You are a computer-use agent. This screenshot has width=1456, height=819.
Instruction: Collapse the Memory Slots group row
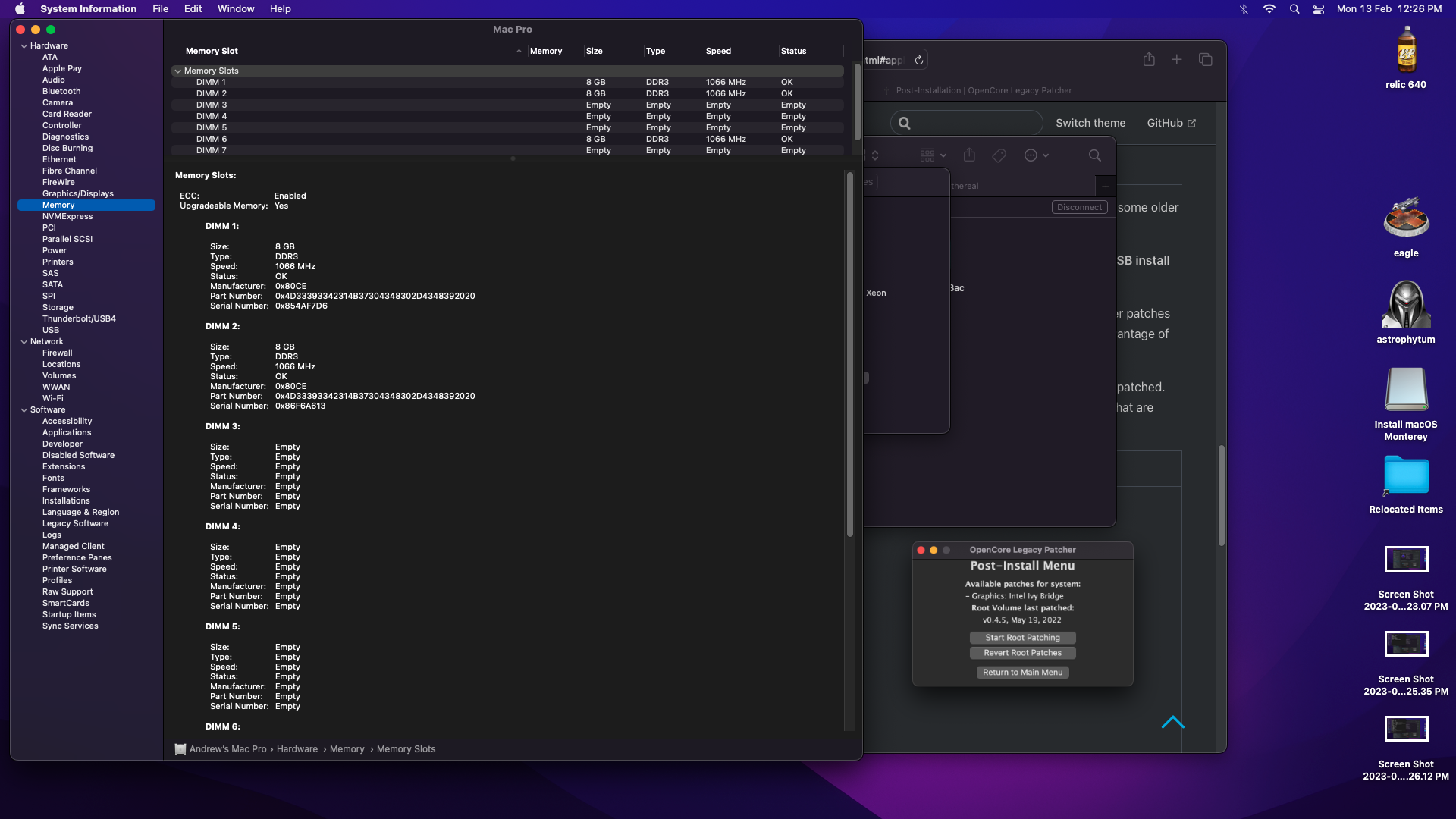point(178,71)
